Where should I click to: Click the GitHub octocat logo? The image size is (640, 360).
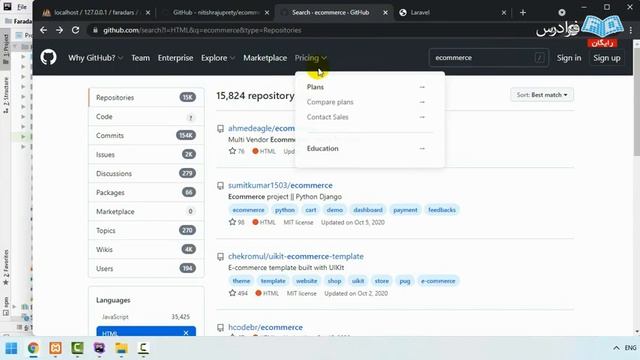[49, 58]
